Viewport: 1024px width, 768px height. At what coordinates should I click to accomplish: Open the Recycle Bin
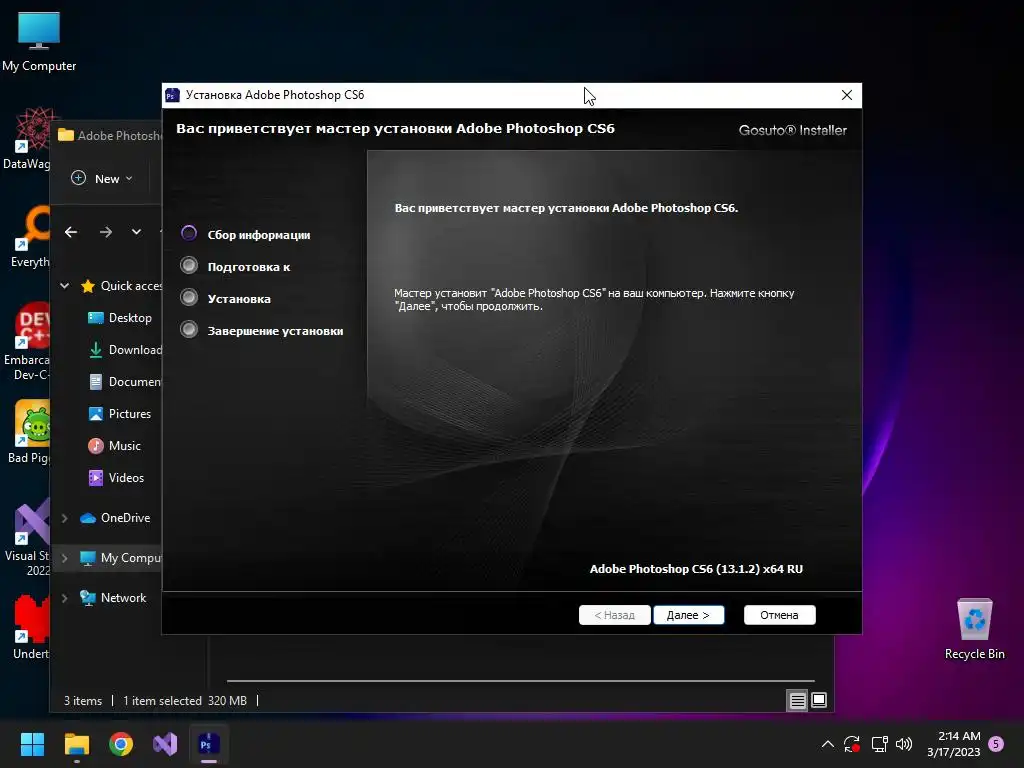tap(974, 629)
